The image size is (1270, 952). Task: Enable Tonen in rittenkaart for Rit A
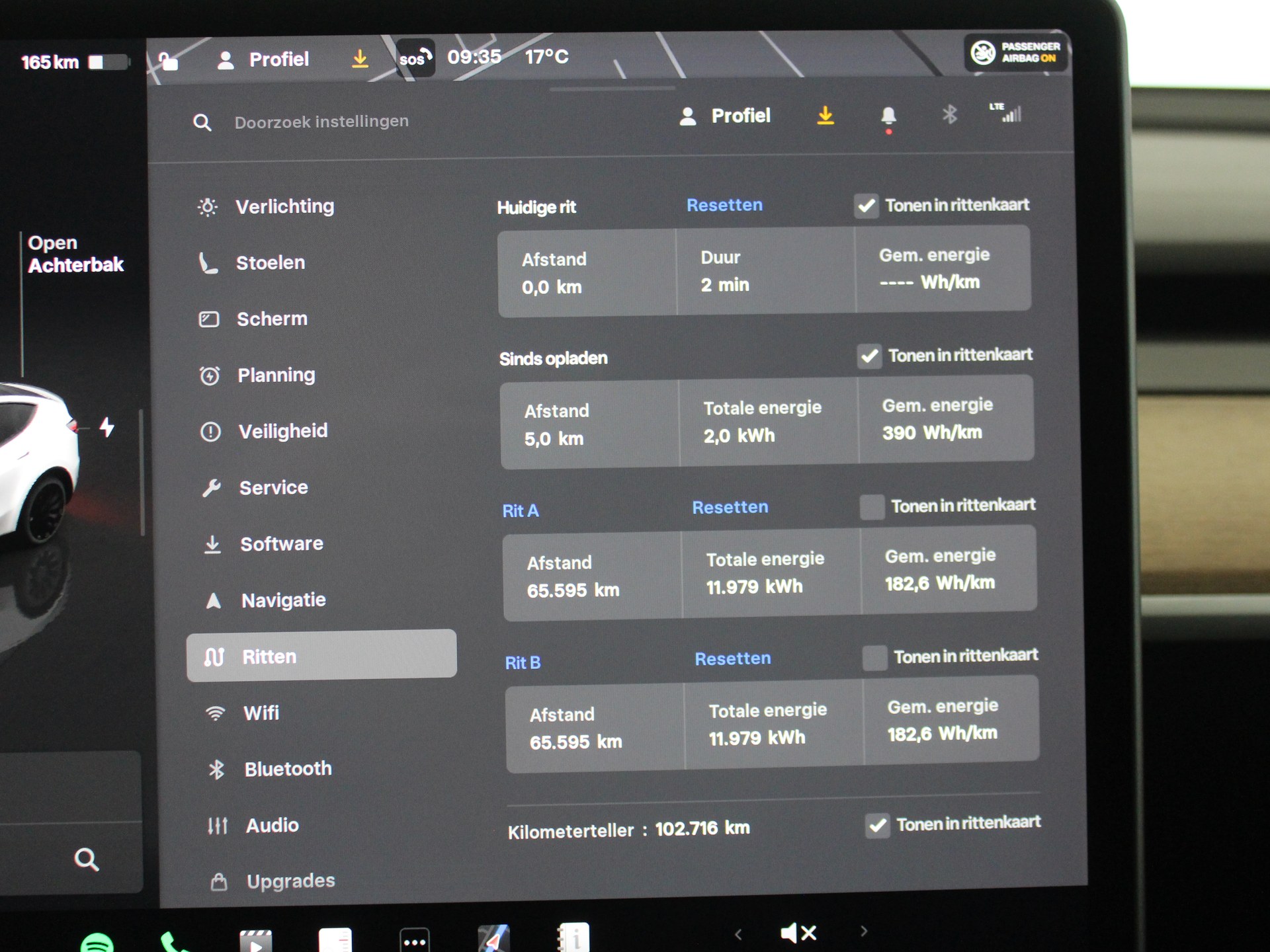872,507
